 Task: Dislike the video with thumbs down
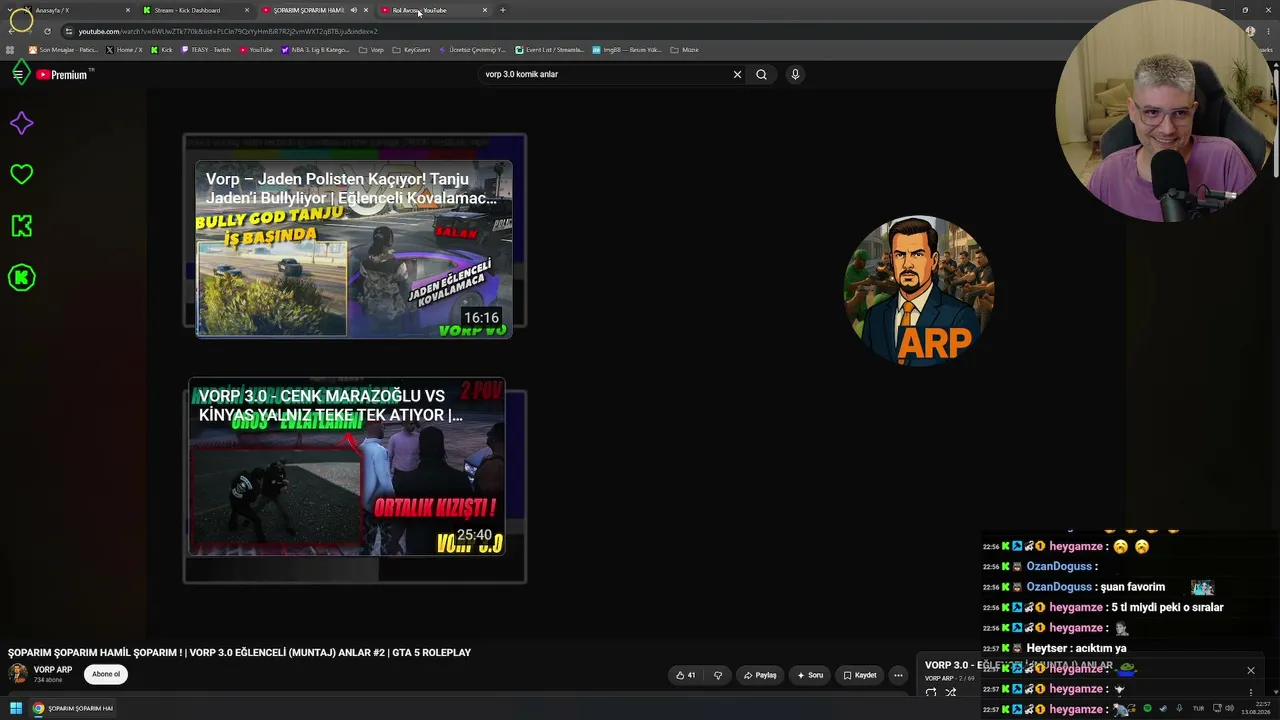pyautogui.click(x=718, y=675)
